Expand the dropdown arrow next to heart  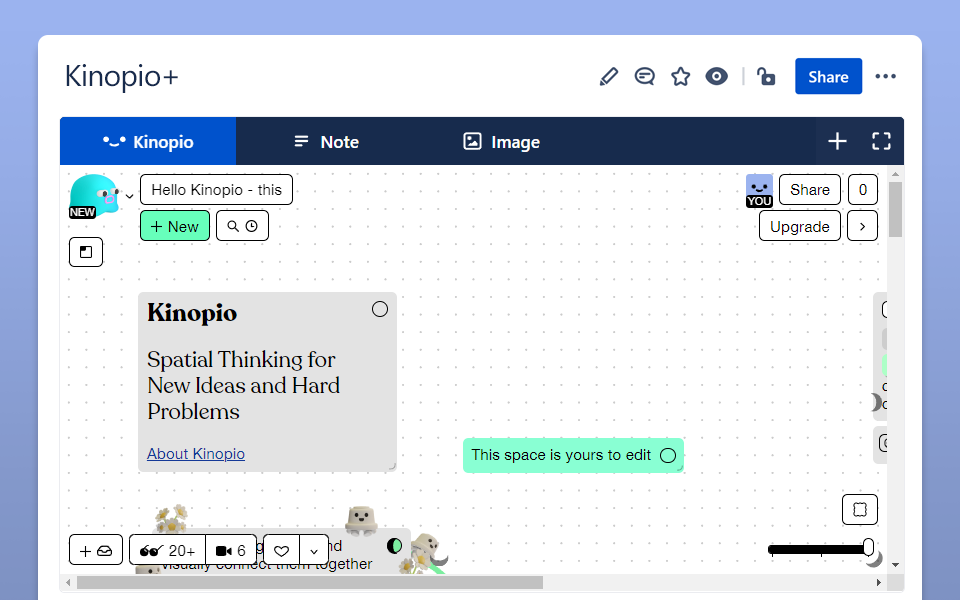314,550
